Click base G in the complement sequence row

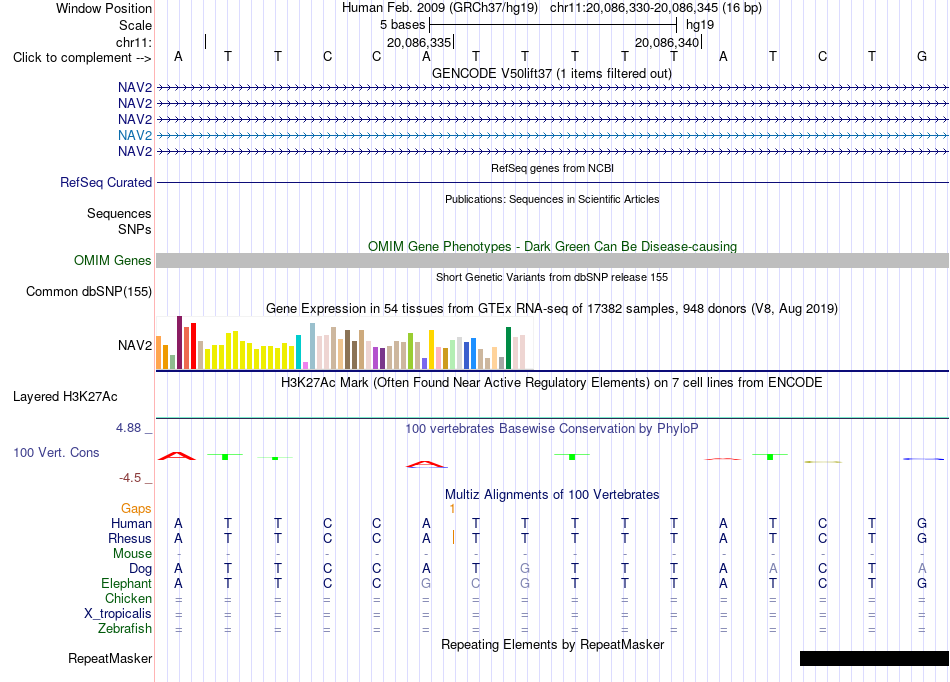click(x=922, y=56)
